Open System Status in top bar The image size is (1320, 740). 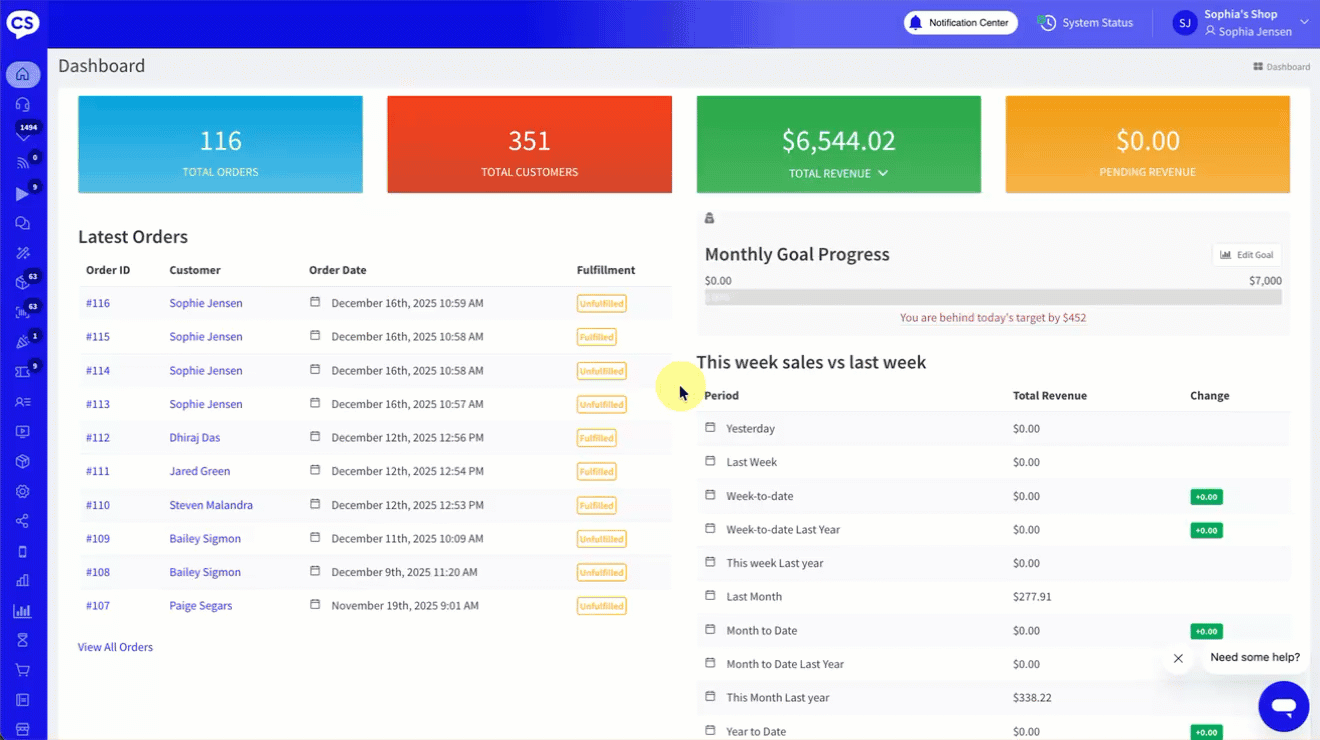1086,23
